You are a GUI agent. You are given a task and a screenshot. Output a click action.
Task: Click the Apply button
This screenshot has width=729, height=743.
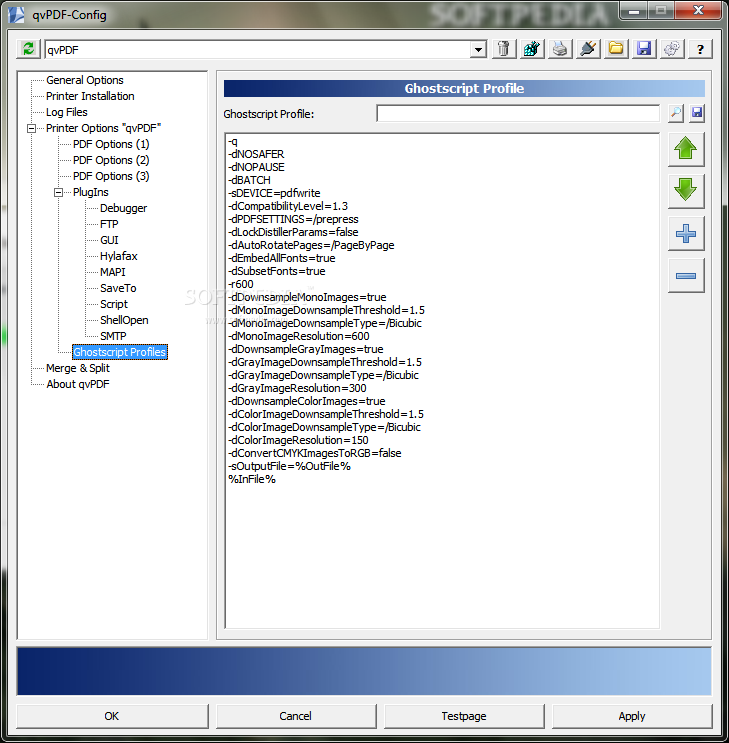[x=632, y=716]
